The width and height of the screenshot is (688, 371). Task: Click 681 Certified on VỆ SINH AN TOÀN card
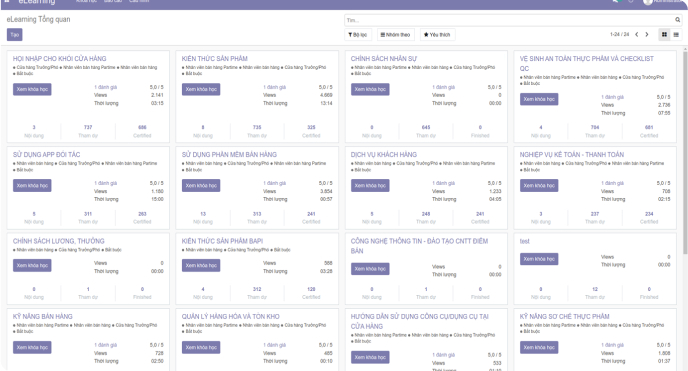pos(649,131)
